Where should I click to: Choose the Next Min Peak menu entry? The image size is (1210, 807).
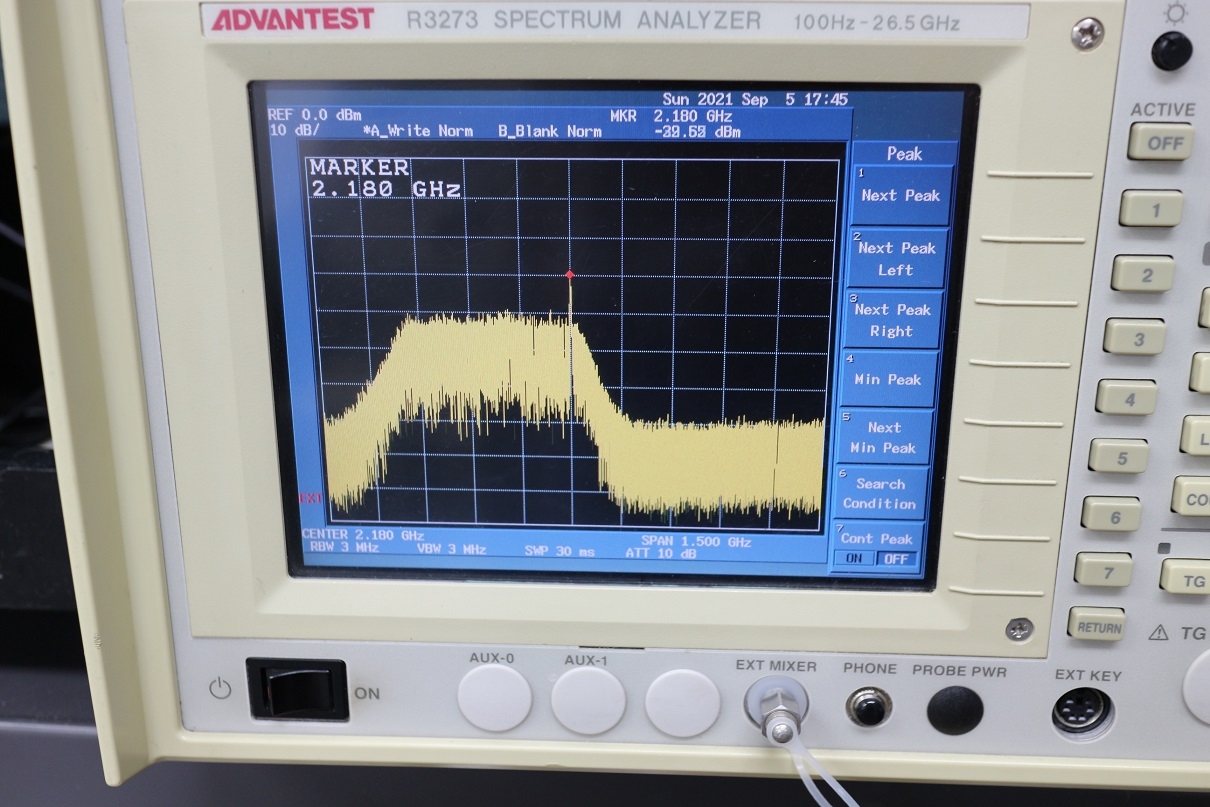pyautogui.click(x=884, y=437)
